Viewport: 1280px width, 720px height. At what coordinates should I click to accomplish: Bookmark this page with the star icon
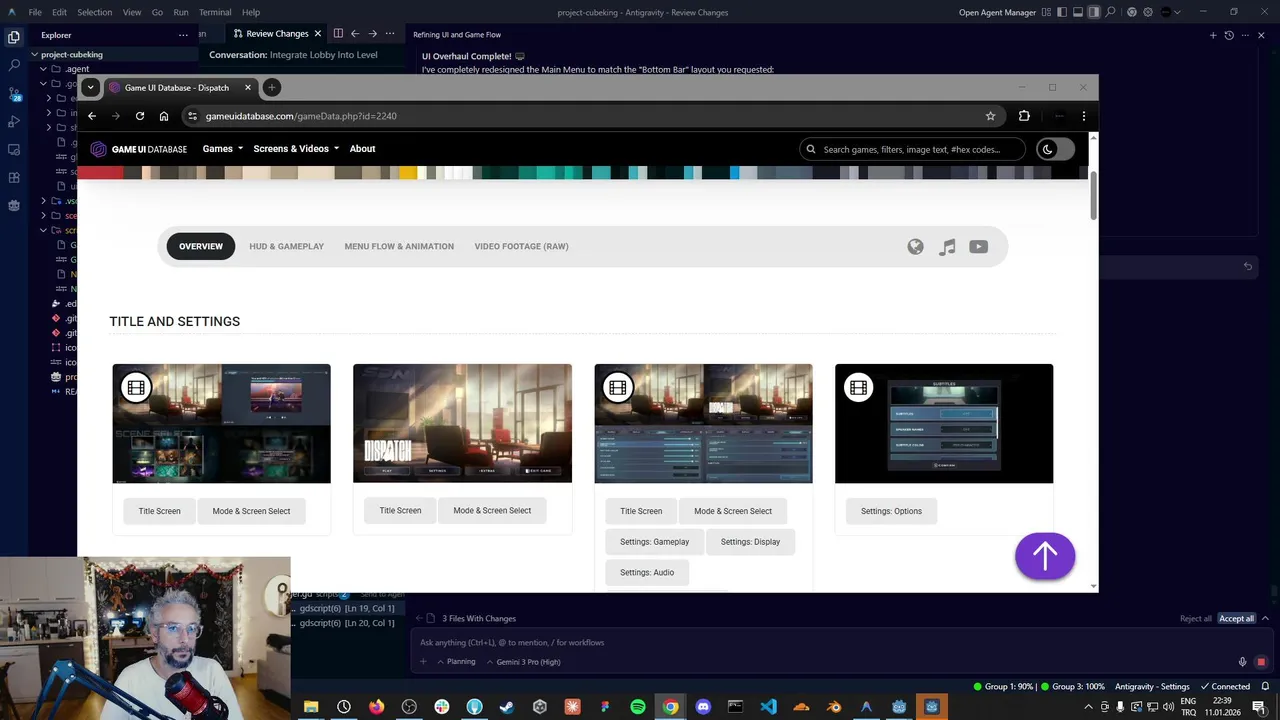(990, 116)
